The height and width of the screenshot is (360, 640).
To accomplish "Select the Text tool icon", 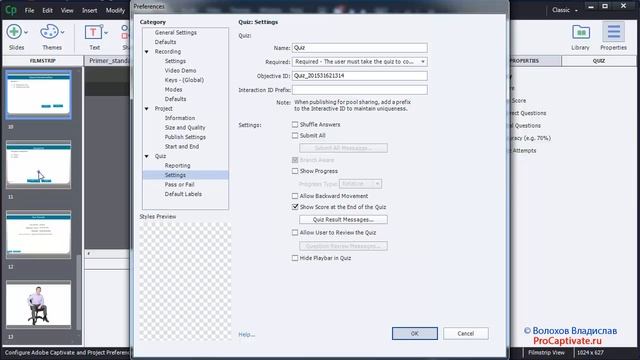I will click(x=93, y=32).
